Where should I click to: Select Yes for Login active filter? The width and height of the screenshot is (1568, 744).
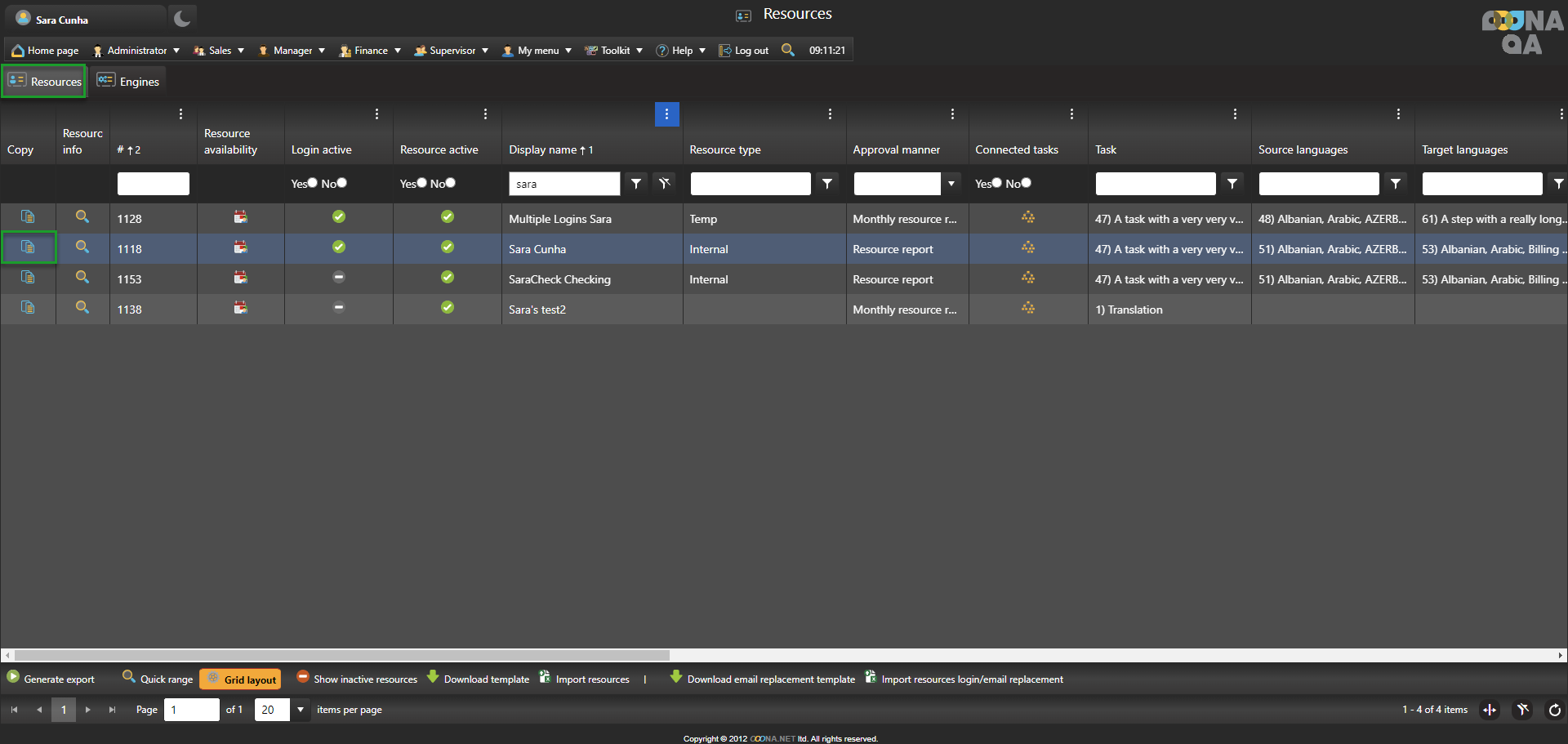pyautogui.click(x=312, y=183)
